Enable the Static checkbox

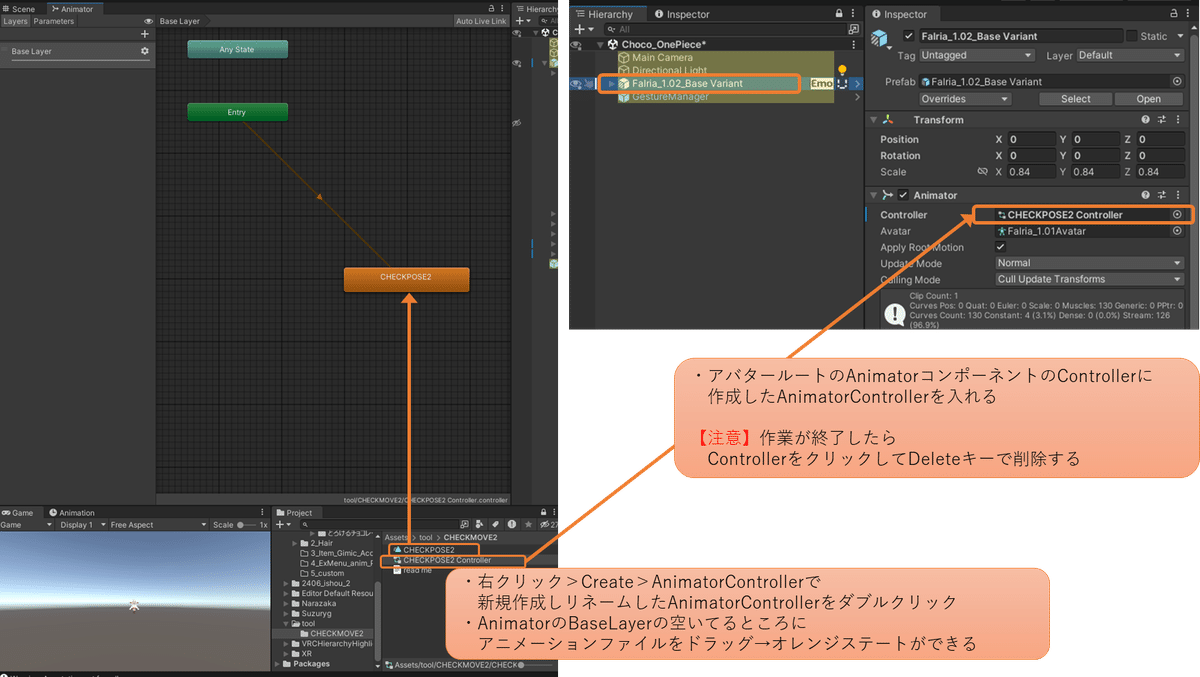(1131, 36)
